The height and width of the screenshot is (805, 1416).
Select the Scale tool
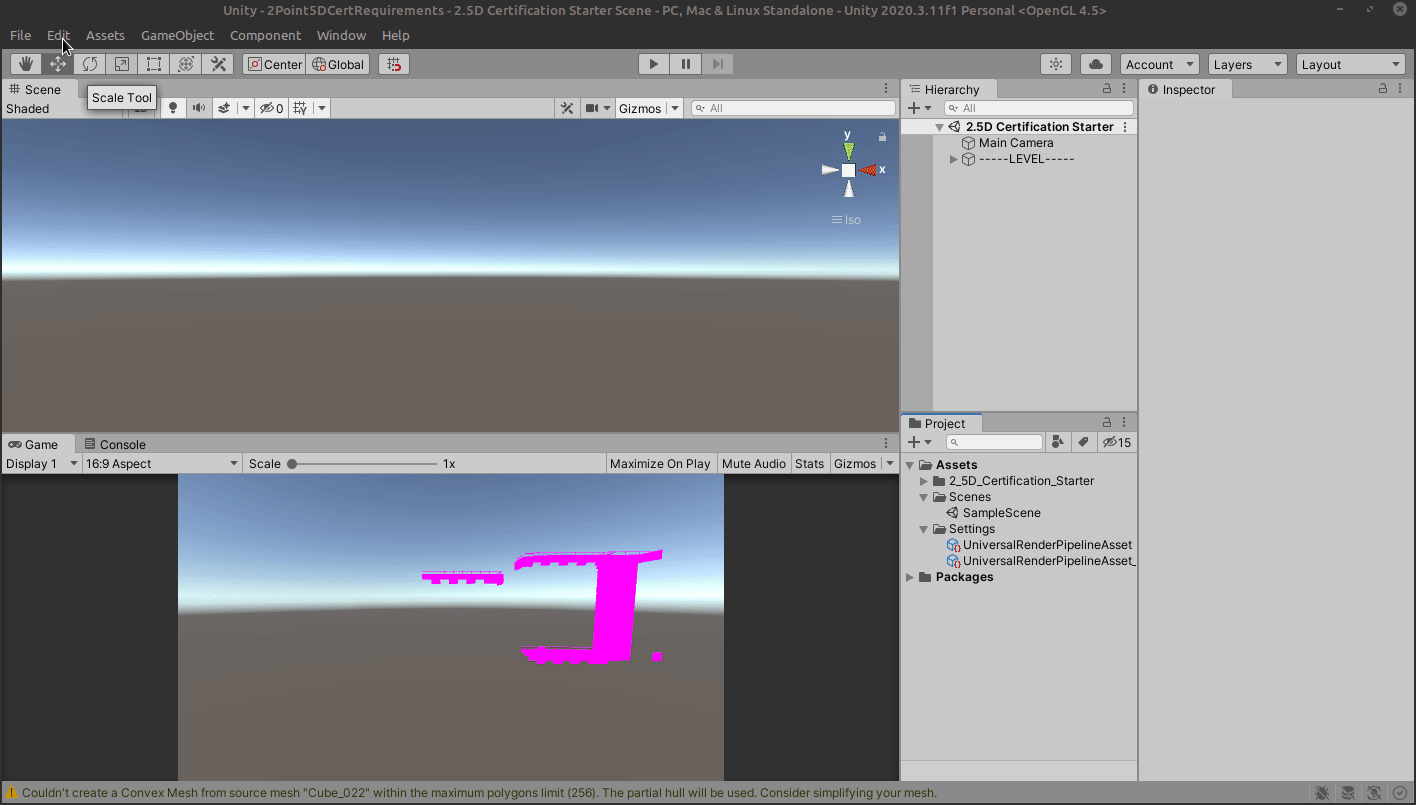tap(122, 64)
